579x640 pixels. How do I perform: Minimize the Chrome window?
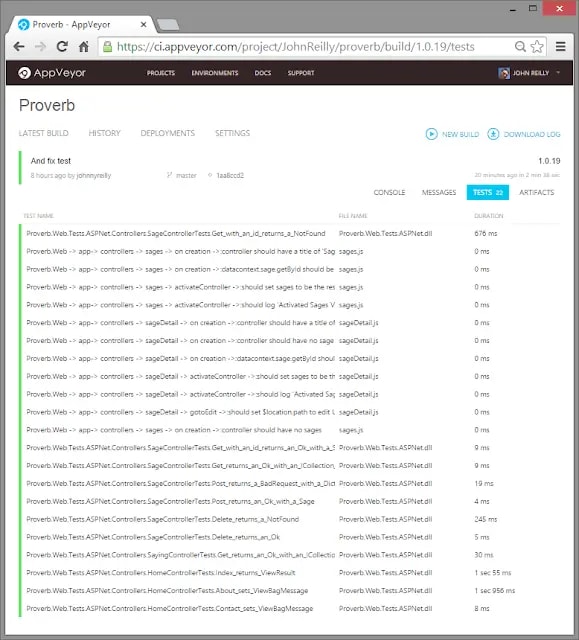pyautogui.click(x=513, y=9)
